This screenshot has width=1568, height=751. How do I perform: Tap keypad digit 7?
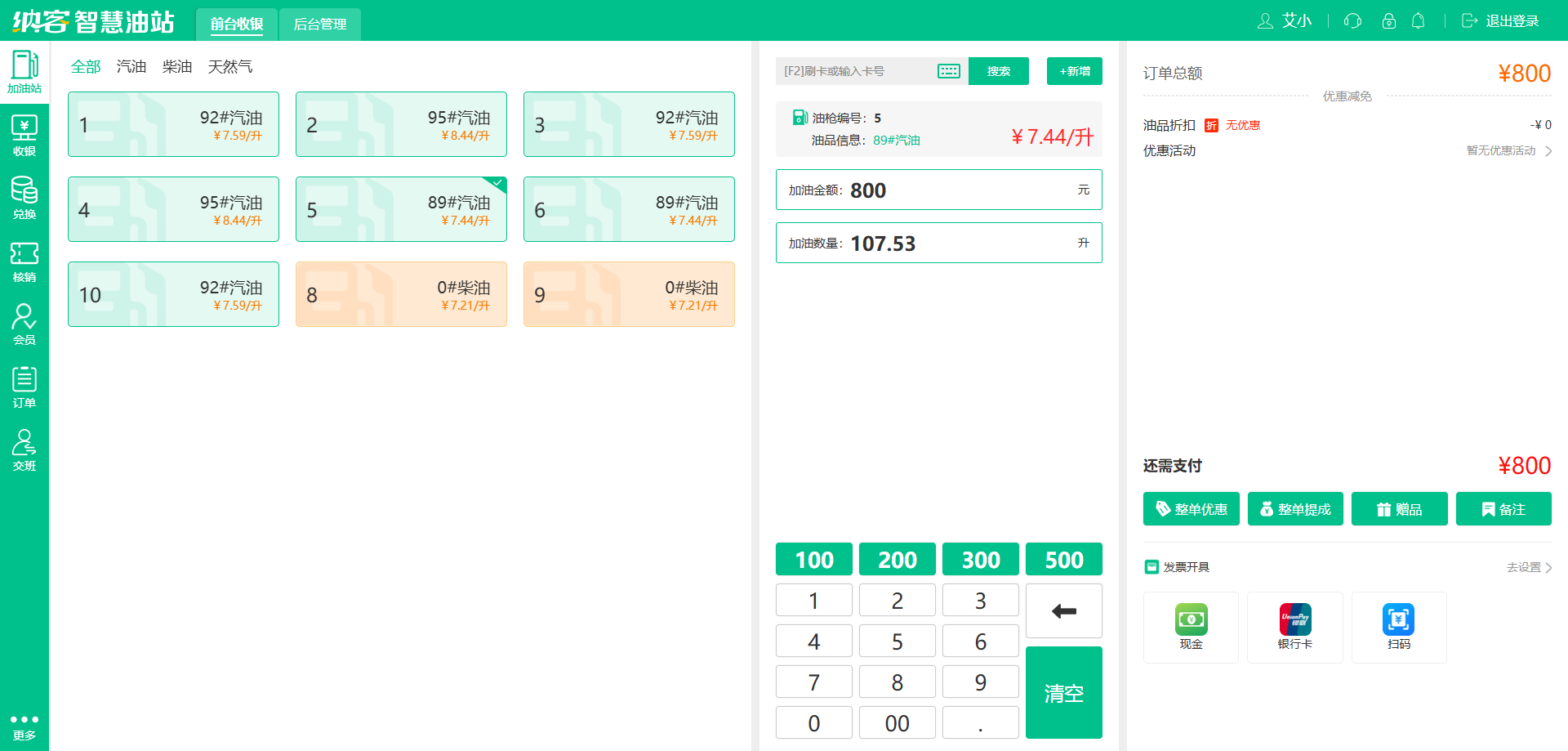click(x=814, y=682)
